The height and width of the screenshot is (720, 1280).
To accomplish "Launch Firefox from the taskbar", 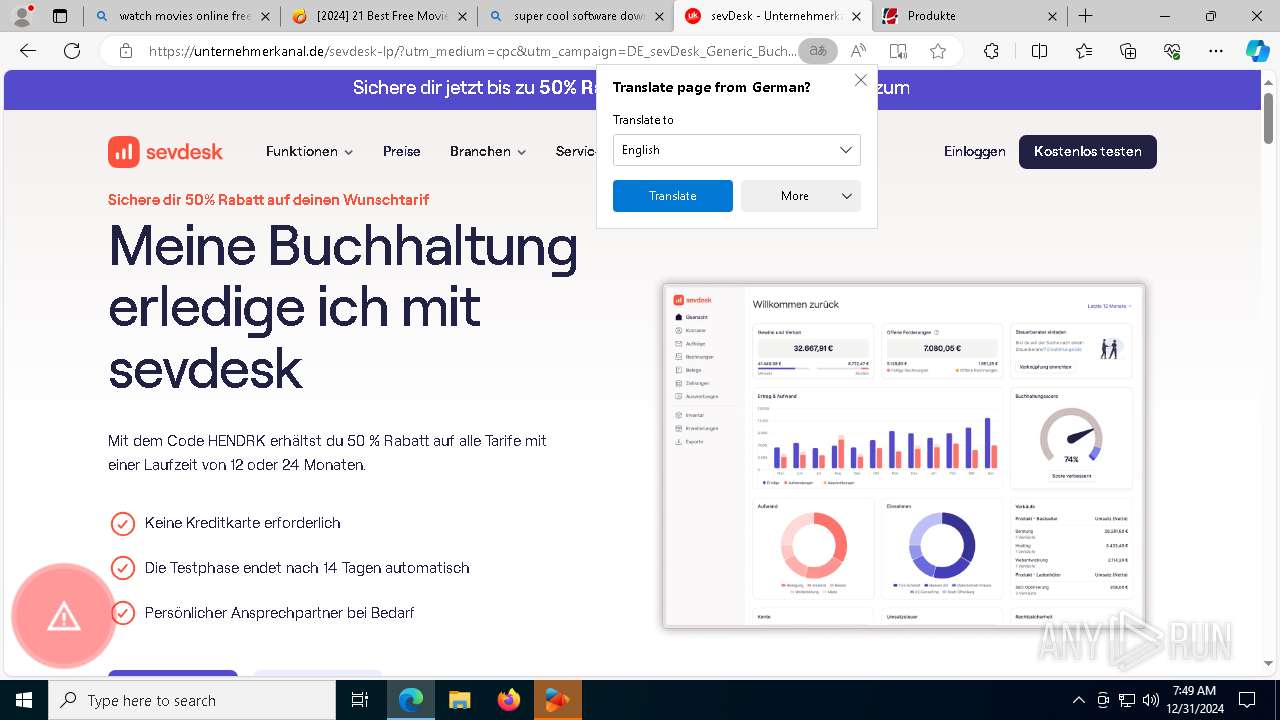I will [x=508, y=700].
